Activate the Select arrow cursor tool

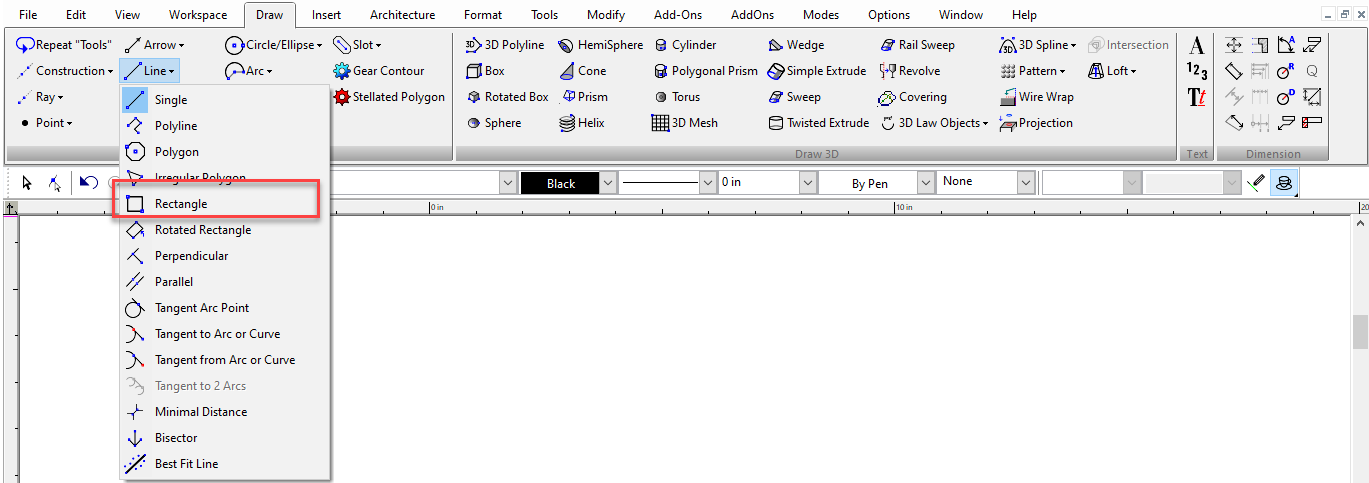27,182
